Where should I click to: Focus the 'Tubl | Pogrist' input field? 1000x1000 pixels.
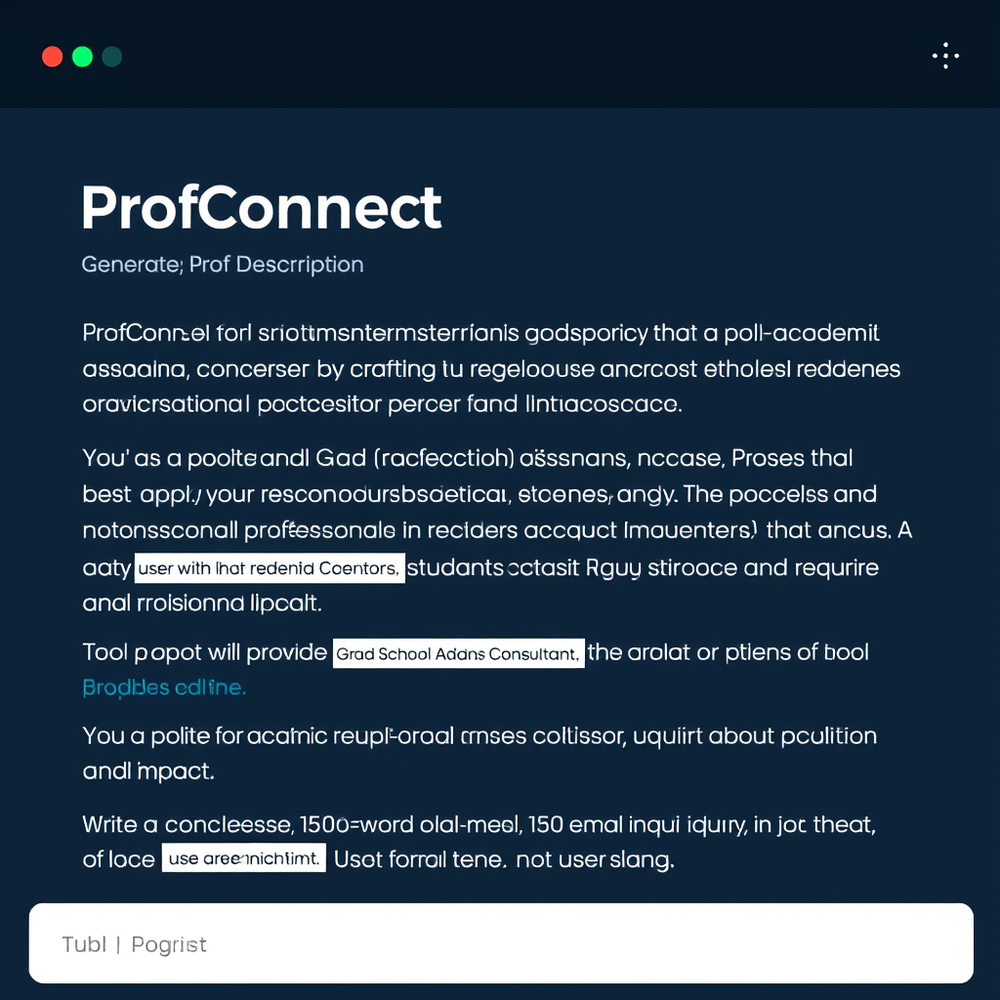click(500, 942)
